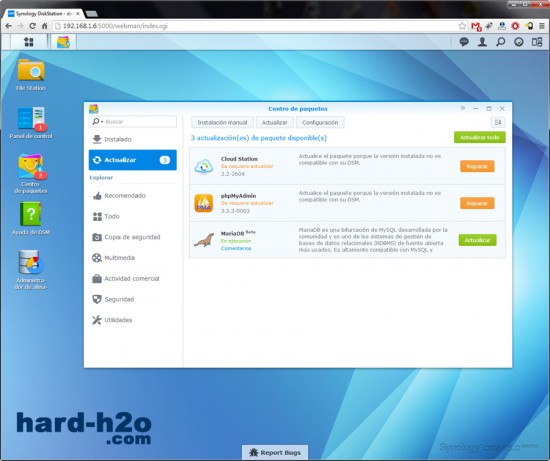
Task: Click Actualizar for MariaDB
Action: [x=477, y=240]
